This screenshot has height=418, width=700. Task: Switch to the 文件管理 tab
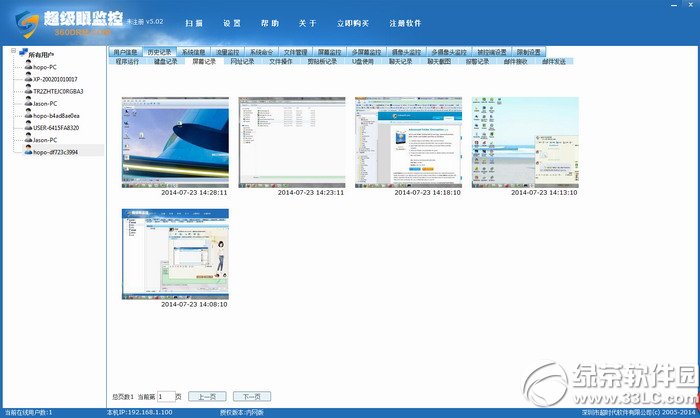pyautogui.click(x=295, y=52)
